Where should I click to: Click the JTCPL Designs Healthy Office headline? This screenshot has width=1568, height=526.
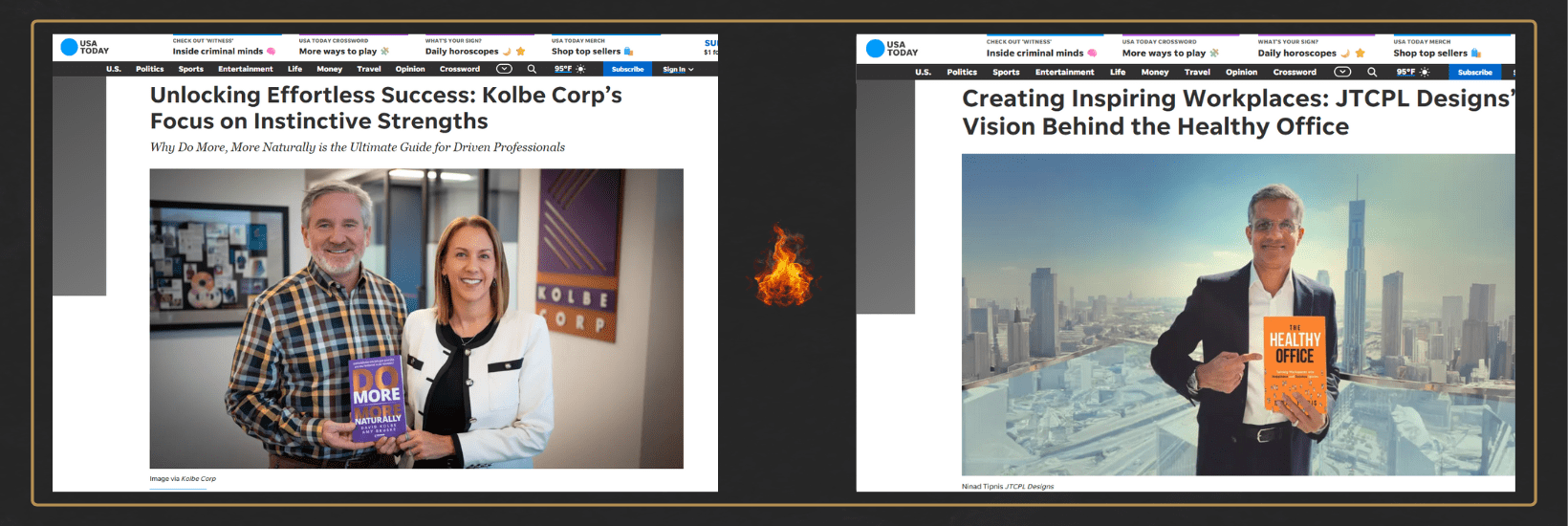1238,113
